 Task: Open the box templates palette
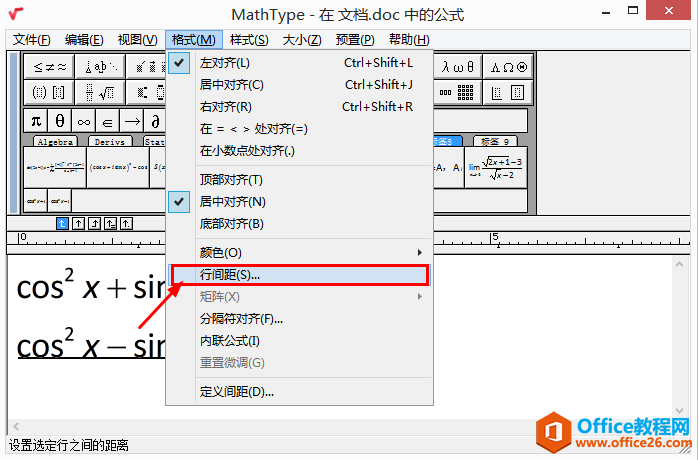coord(508,92)
